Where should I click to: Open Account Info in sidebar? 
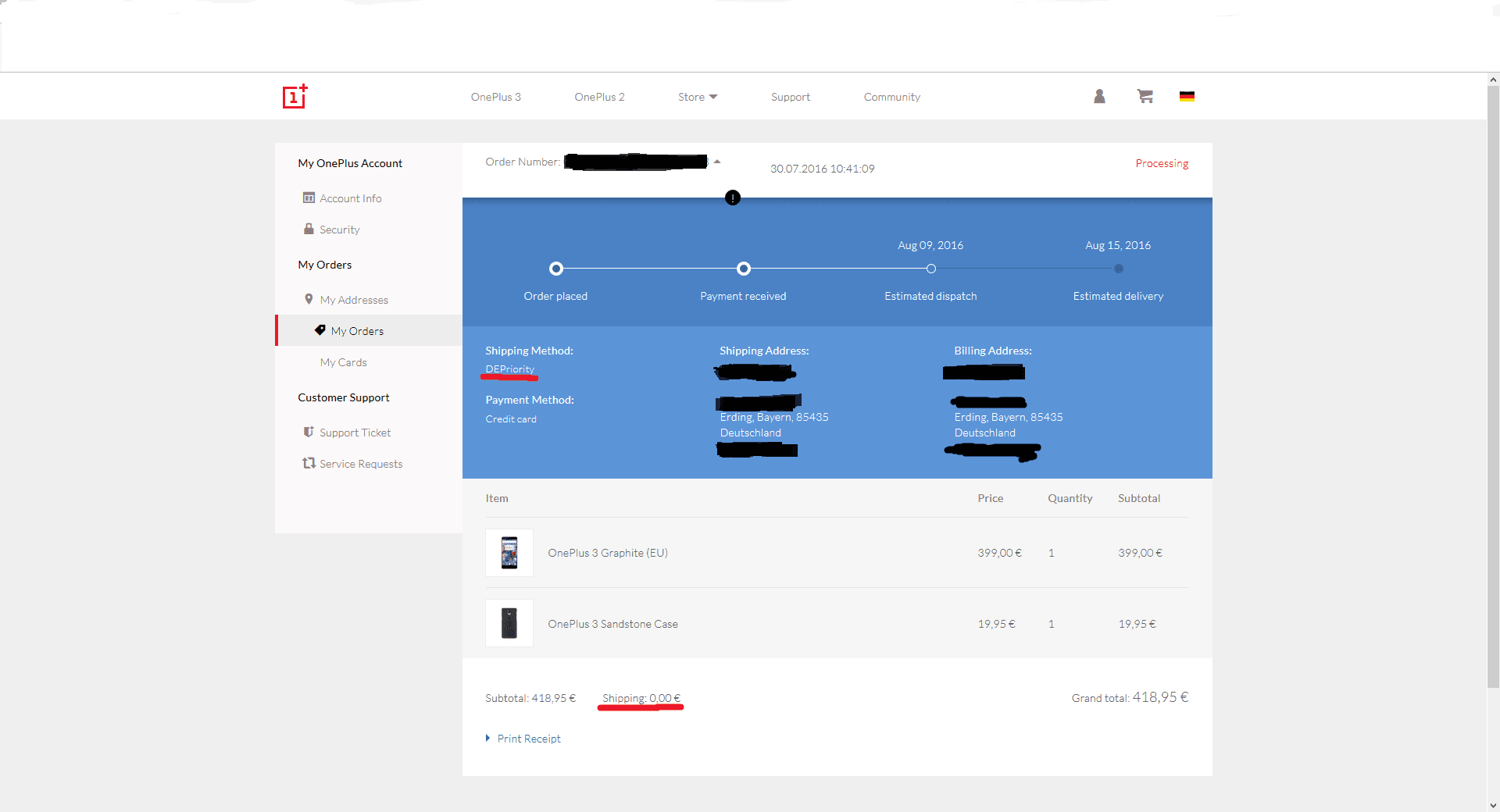350,198
